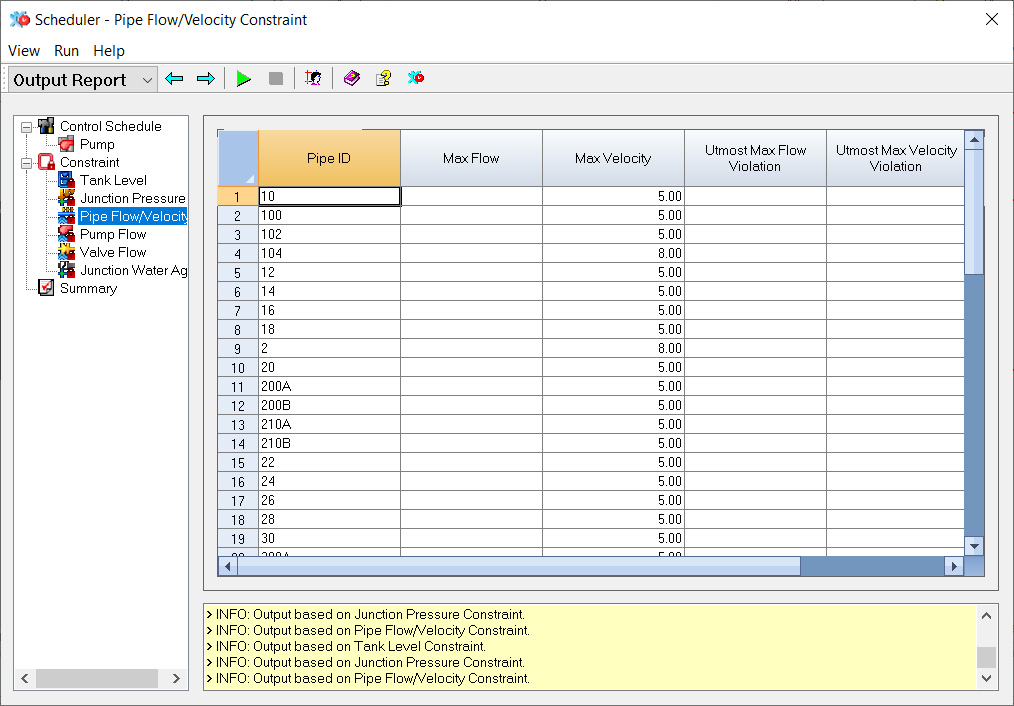Select Junction Pressure in the tree
Screen dimensions: 1014x706
pyautogui.click(x=133, y=198)
